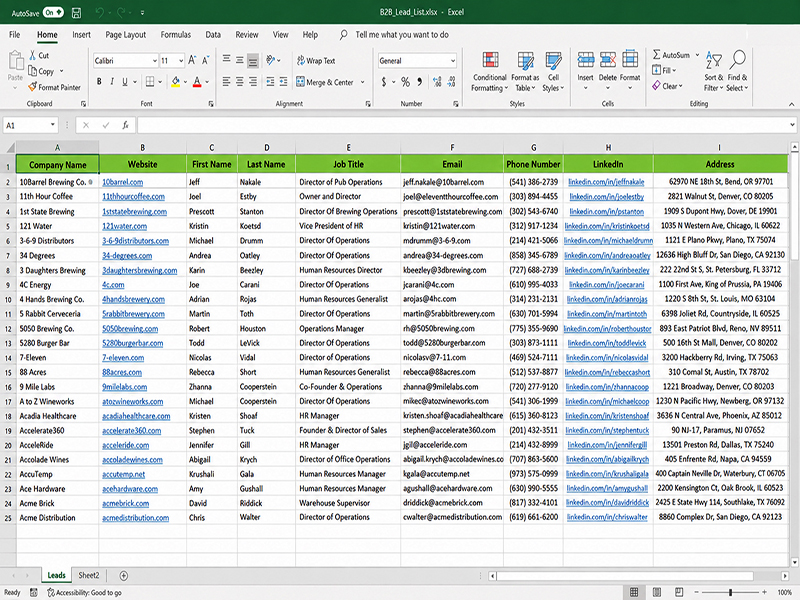Click the Paste clipboard icon
The image size is (800, 600).
click(15, 61)
